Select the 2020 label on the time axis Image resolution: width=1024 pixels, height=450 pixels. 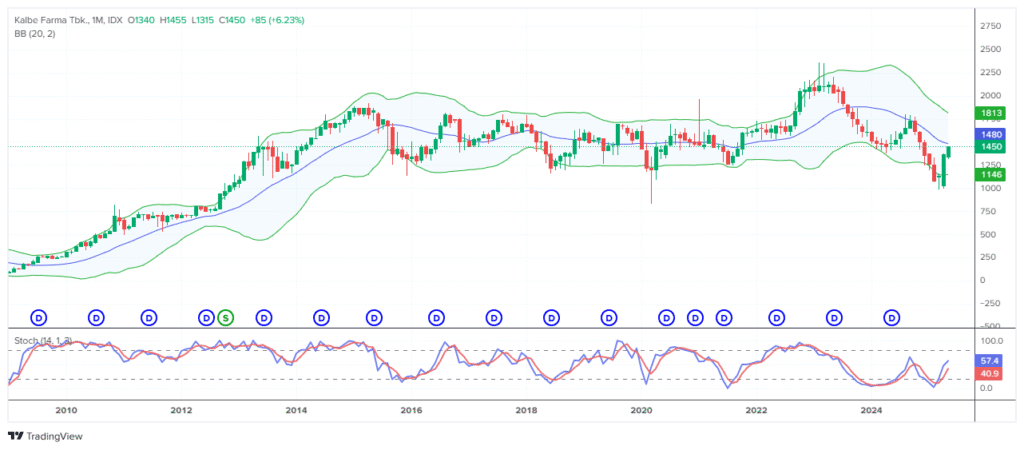[641, 410]
